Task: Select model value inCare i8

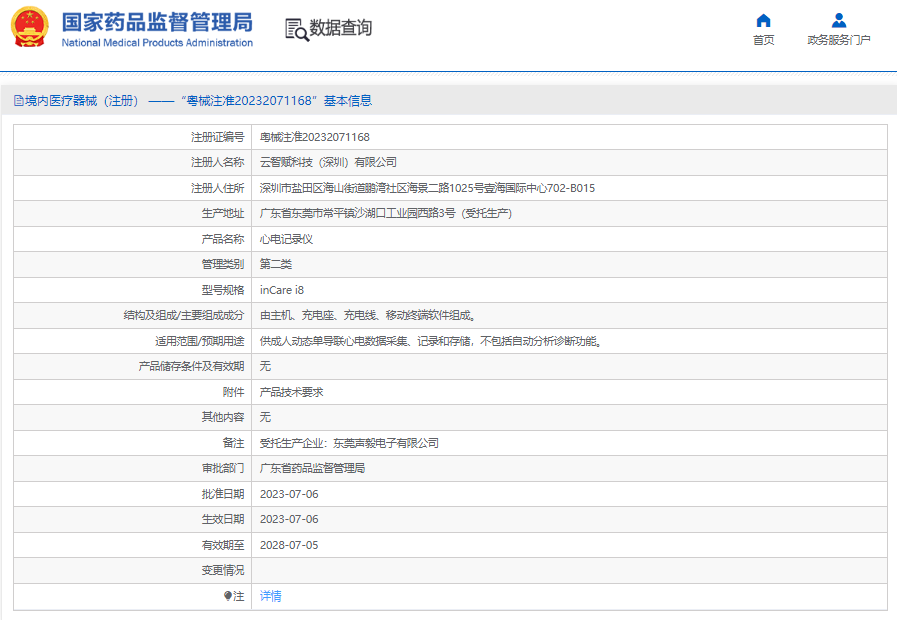Action: tap(281, 290)
